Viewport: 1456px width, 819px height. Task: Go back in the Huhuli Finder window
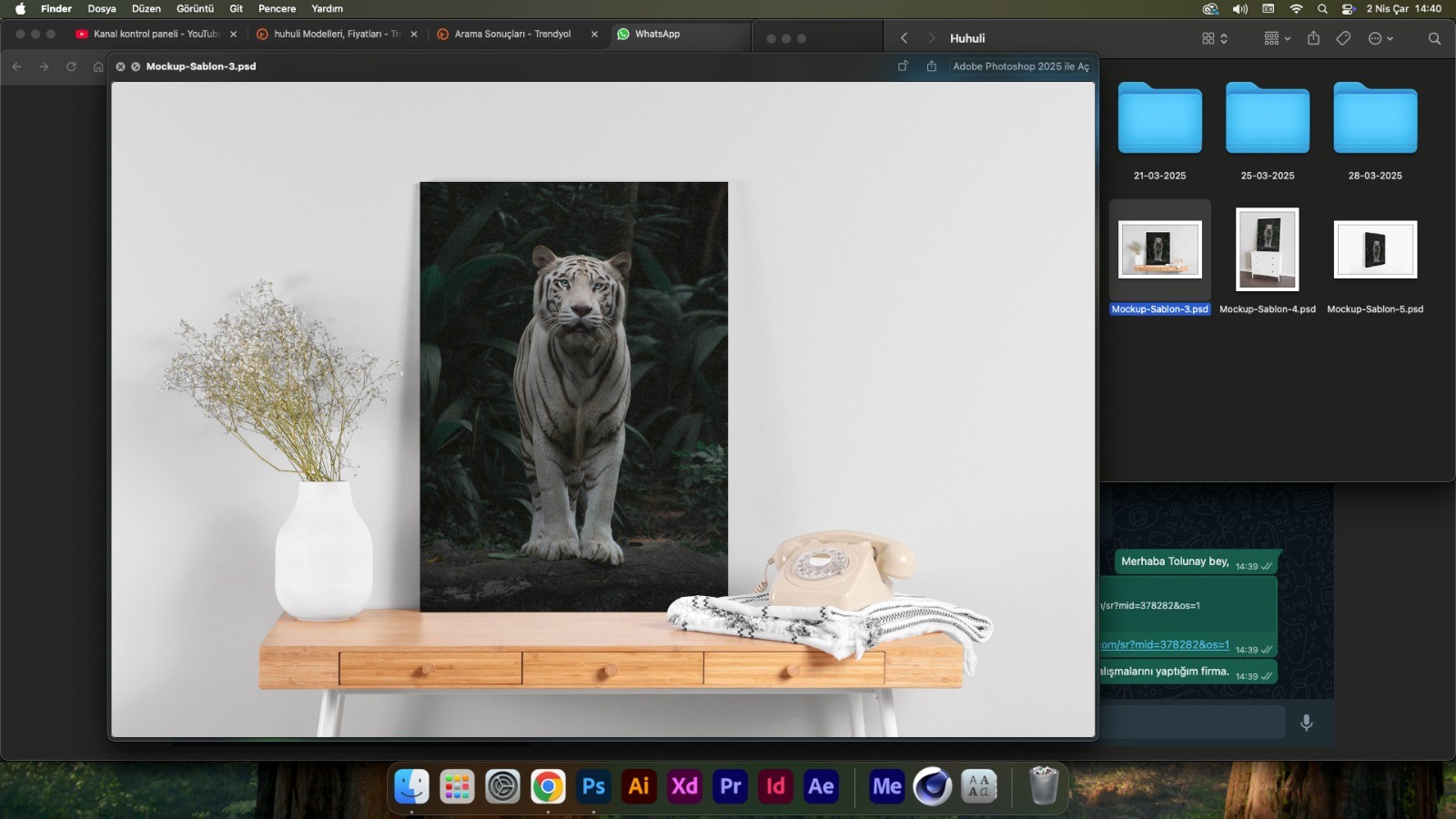point(904,38)
